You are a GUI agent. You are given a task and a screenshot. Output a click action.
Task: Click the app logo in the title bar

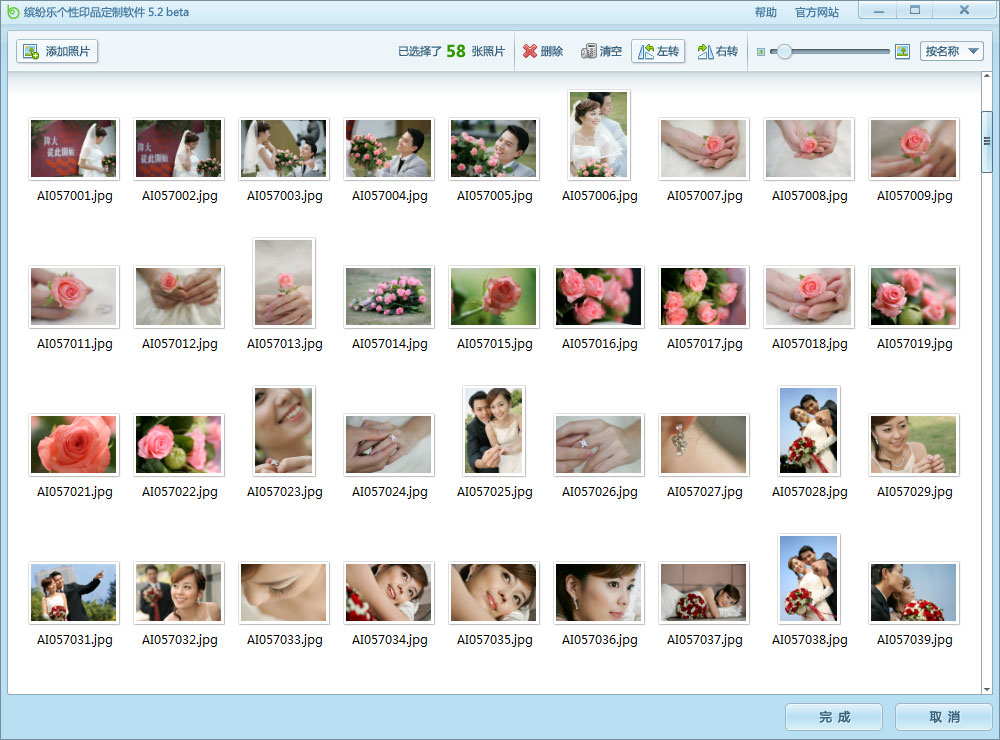pos(14,11)
